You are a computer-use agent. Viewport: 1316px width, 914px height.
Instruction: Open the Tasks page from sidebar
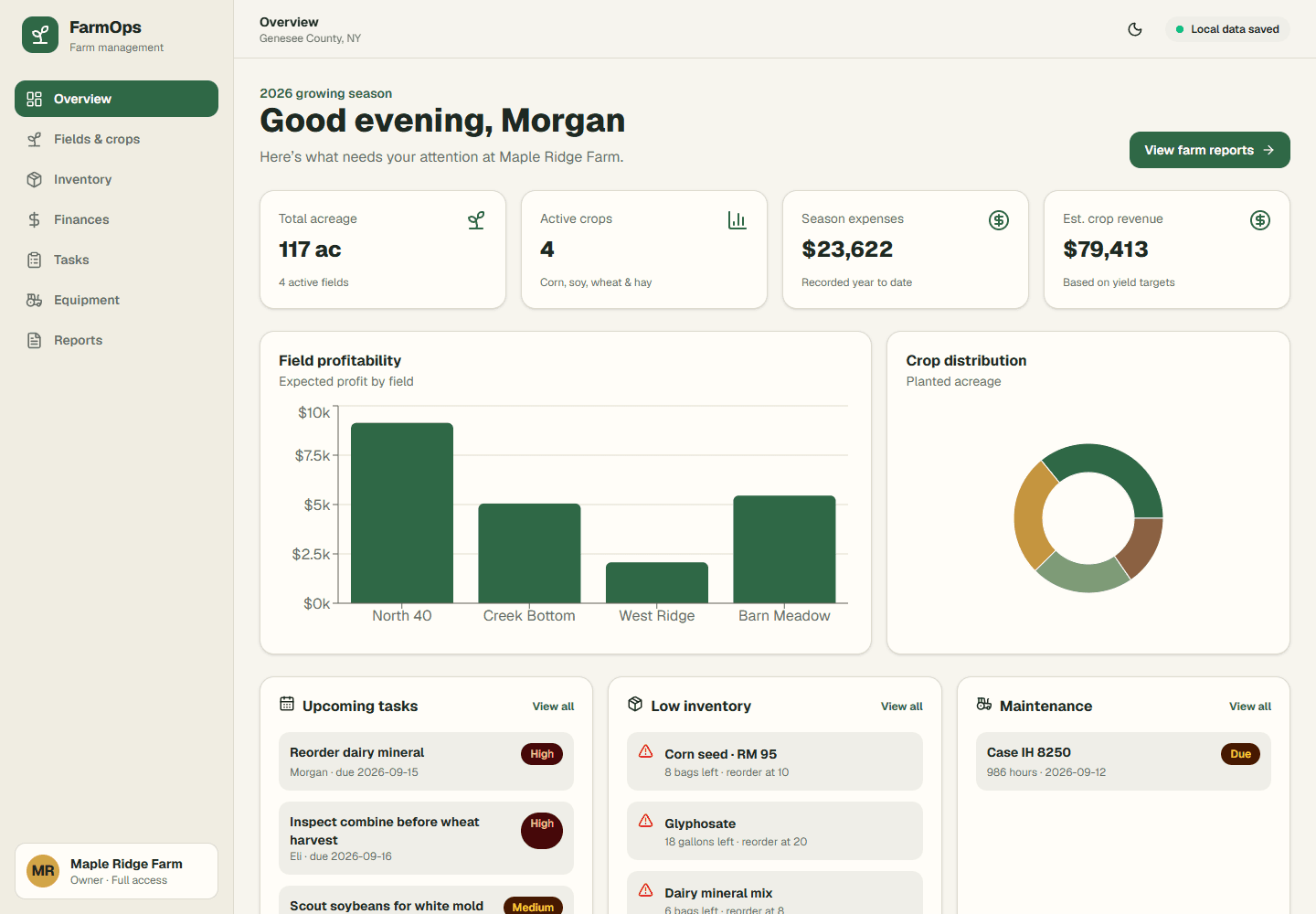click(x=116, y=260)
